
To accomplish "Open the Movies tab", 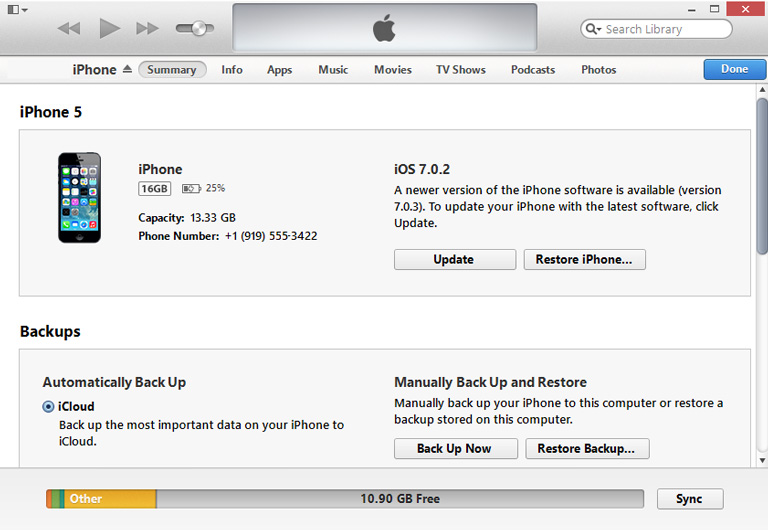I will (x=393, y=70).
